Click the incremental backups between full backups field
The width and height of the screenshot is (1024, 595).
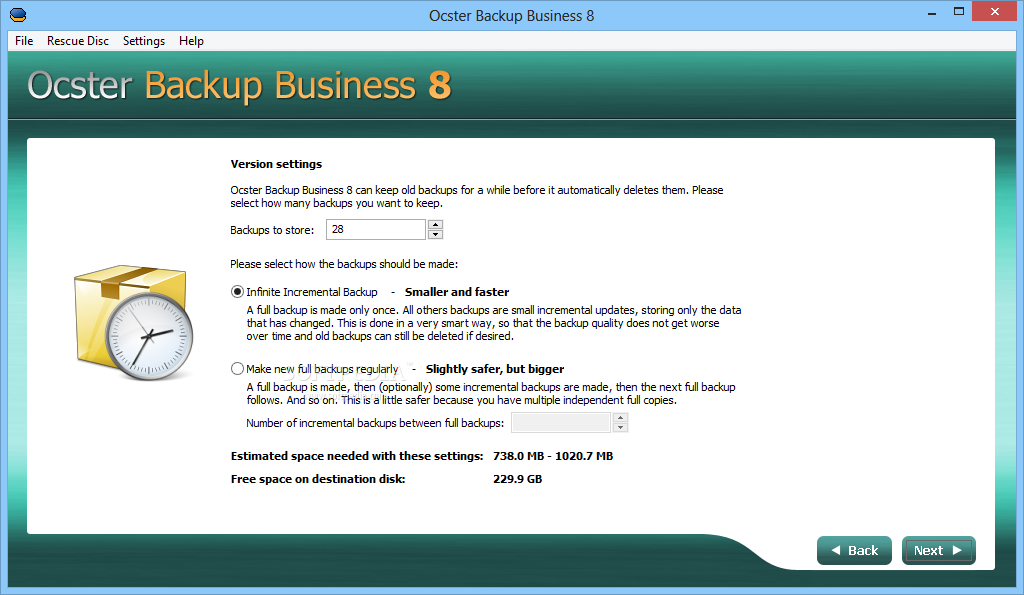(561, 423)
